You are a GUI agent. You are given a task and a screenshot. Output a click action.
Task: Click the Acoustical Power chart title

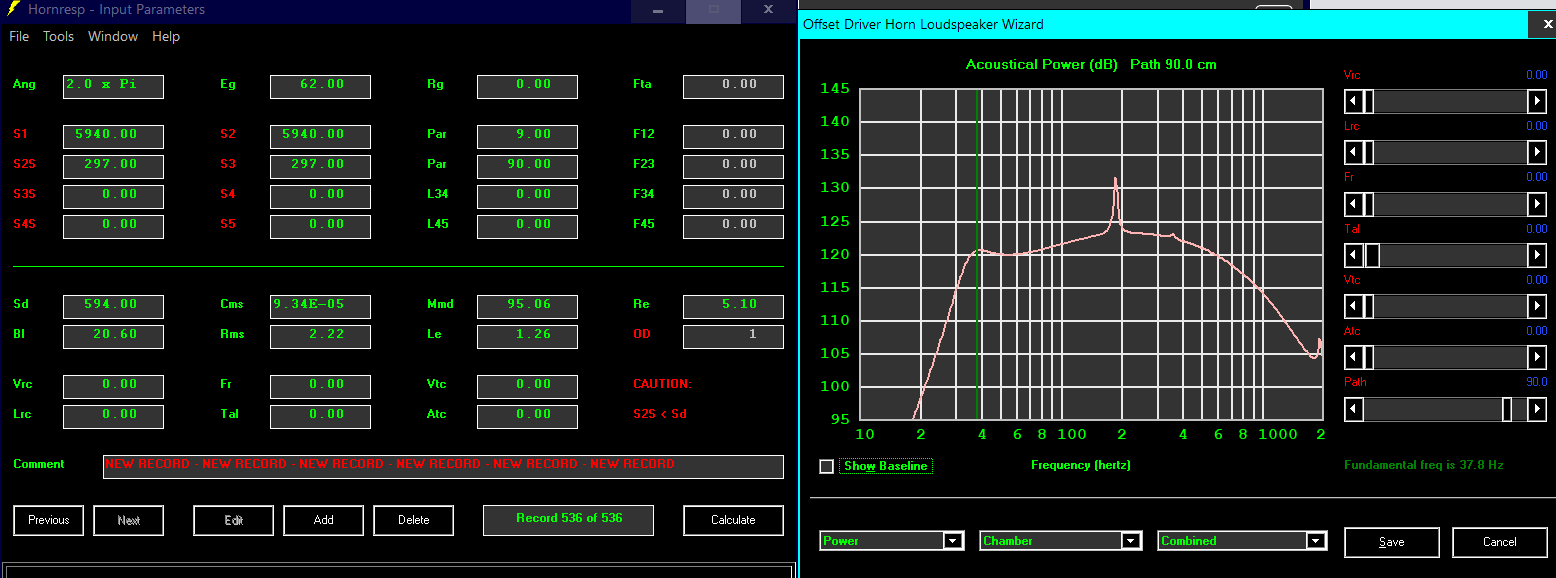[x=1091, y=64]
